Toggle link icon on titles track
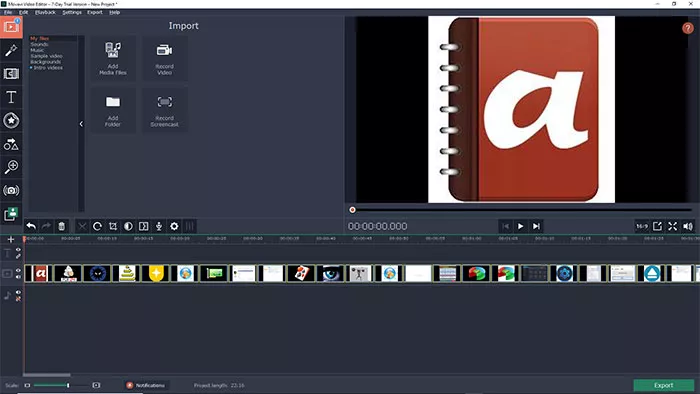 18,256
